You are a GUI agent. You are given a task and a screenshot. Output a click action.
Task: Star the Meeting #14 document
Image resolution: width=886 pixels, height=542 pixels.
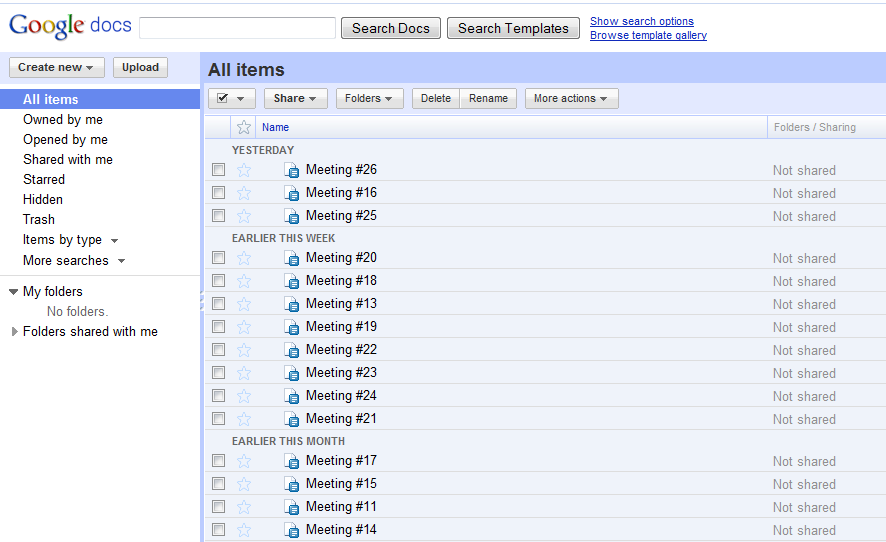point(244,530)
